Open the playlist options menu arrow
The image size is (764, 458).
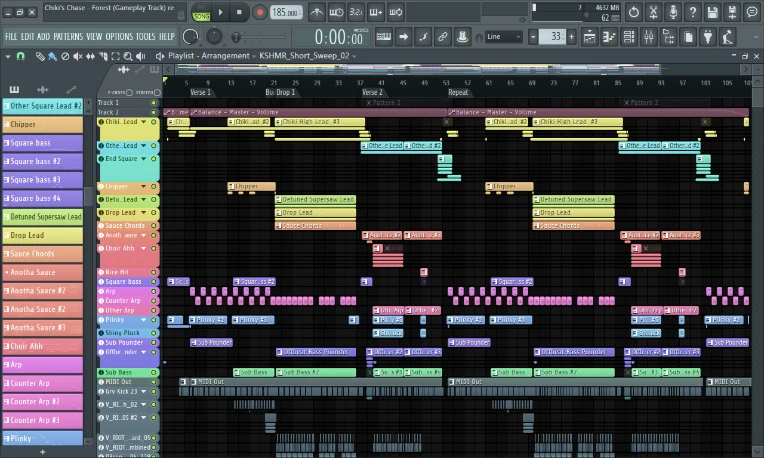tap(8, 57)
